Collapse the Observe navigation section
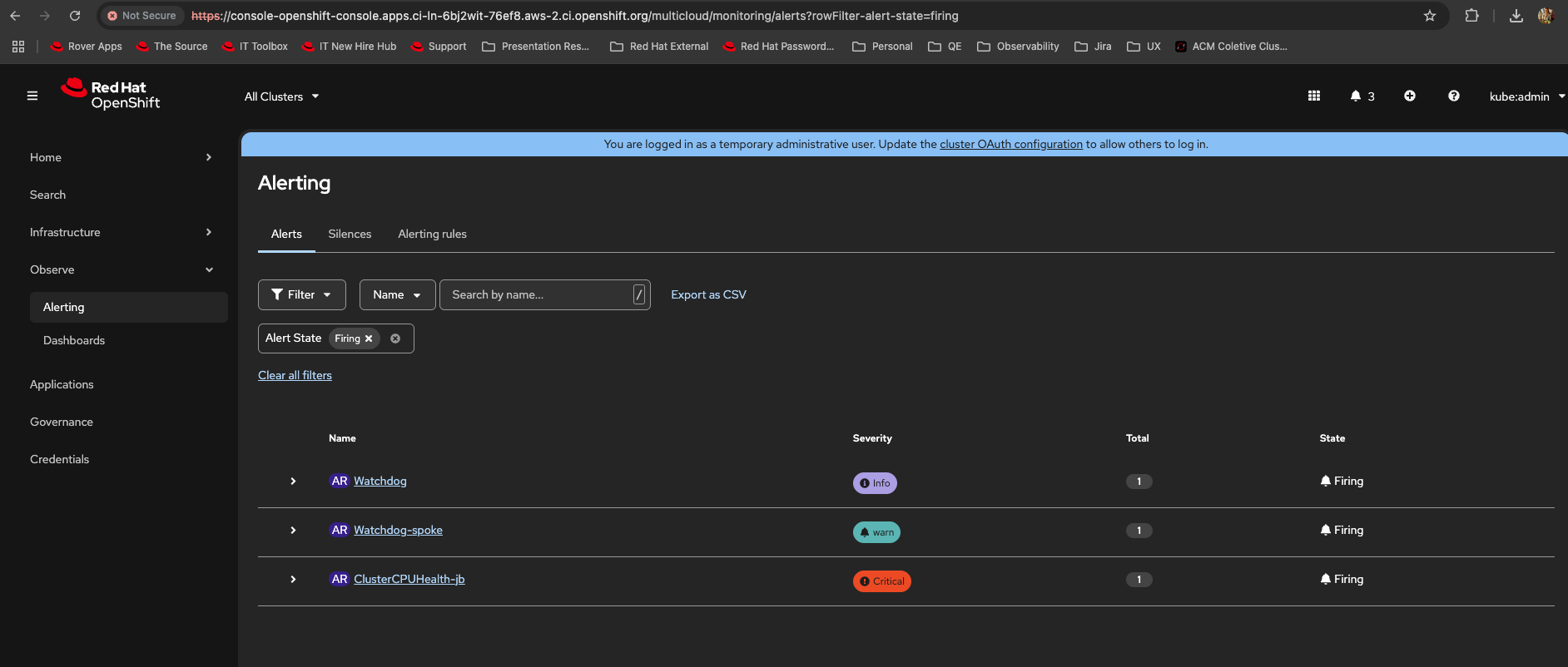The width and height of the screenshot is (1568, 667). coord(122,269)
